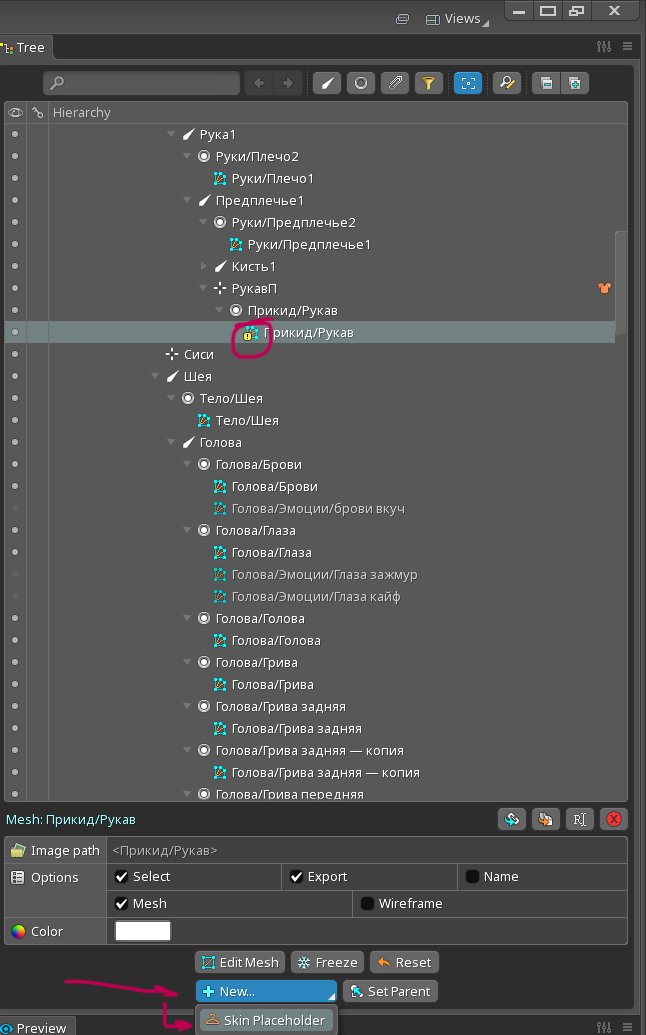The width and height of the screenshot is (646, 1035).
Task: Expand all tree nodes icon
Action: [x=575, y=83]
